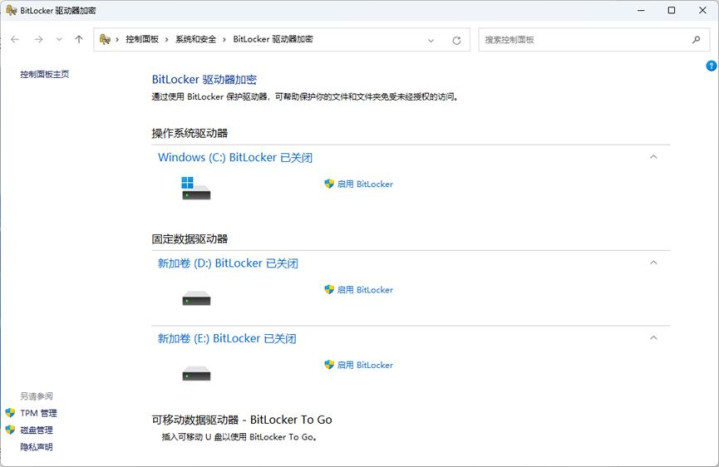Click the 操作系统驱动器 section heading
Screen dimensions: 719x467
point(190,133)
